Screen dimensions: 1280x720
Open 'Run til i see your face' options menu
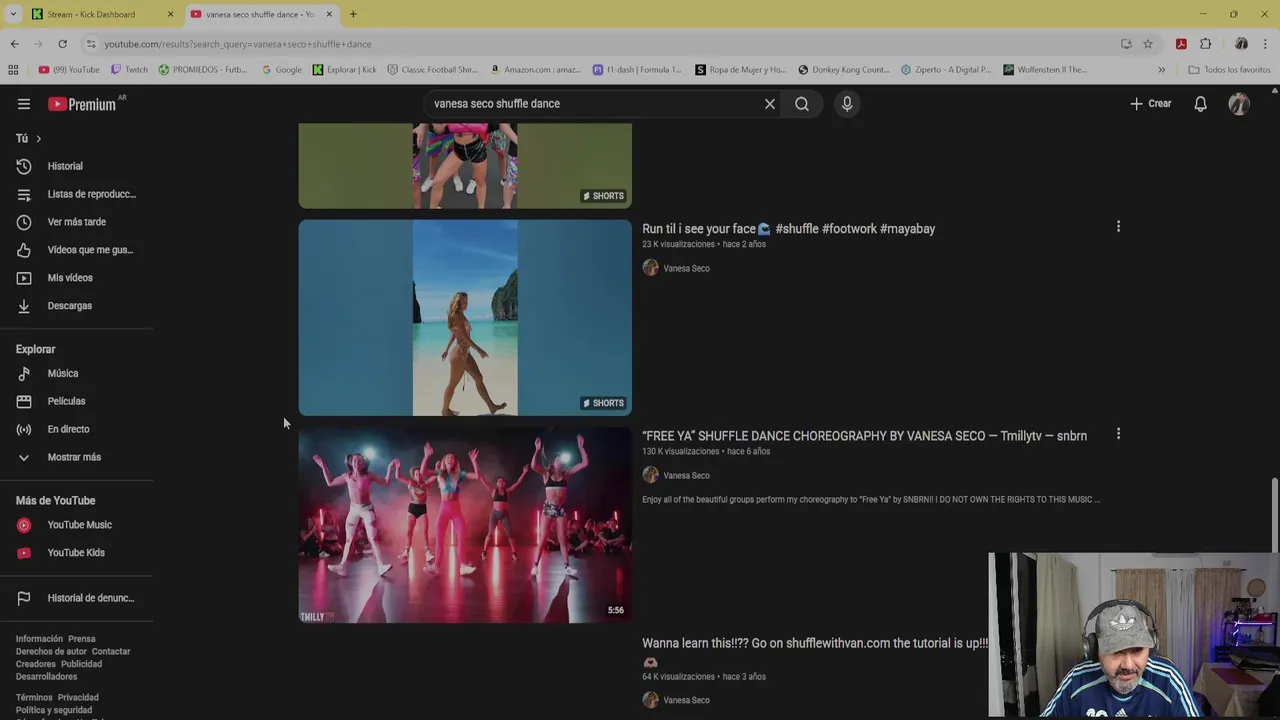(x=1118, y=227)
